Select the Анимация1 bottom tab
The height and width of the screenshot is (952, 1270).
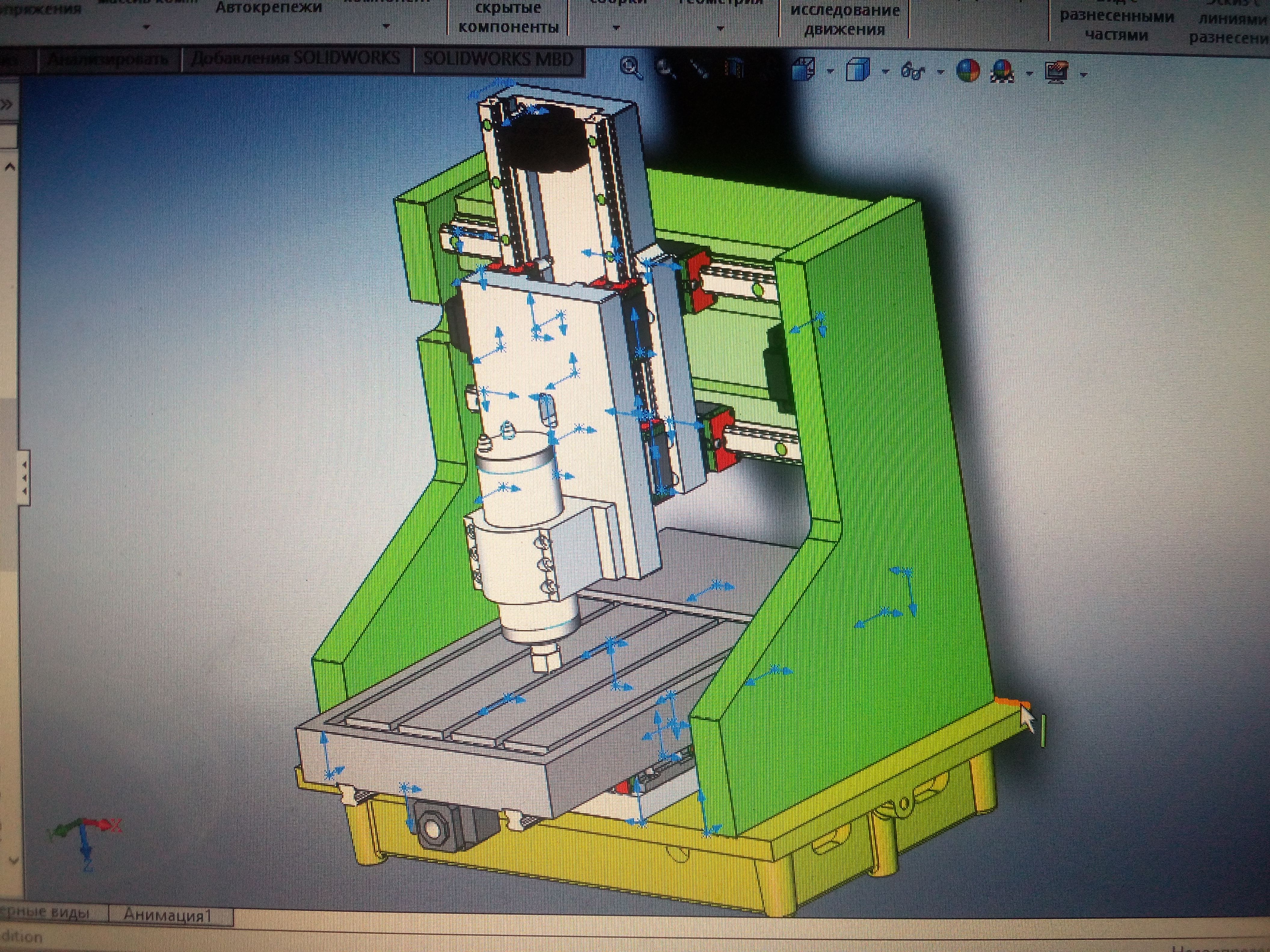pos(167,915)
